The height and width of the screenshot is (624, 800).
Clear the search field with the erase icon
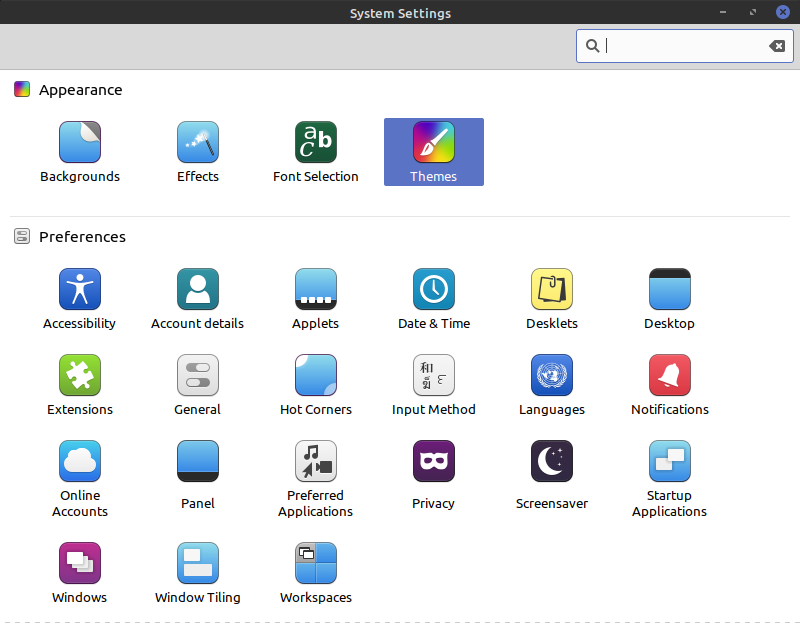(777, 45)
